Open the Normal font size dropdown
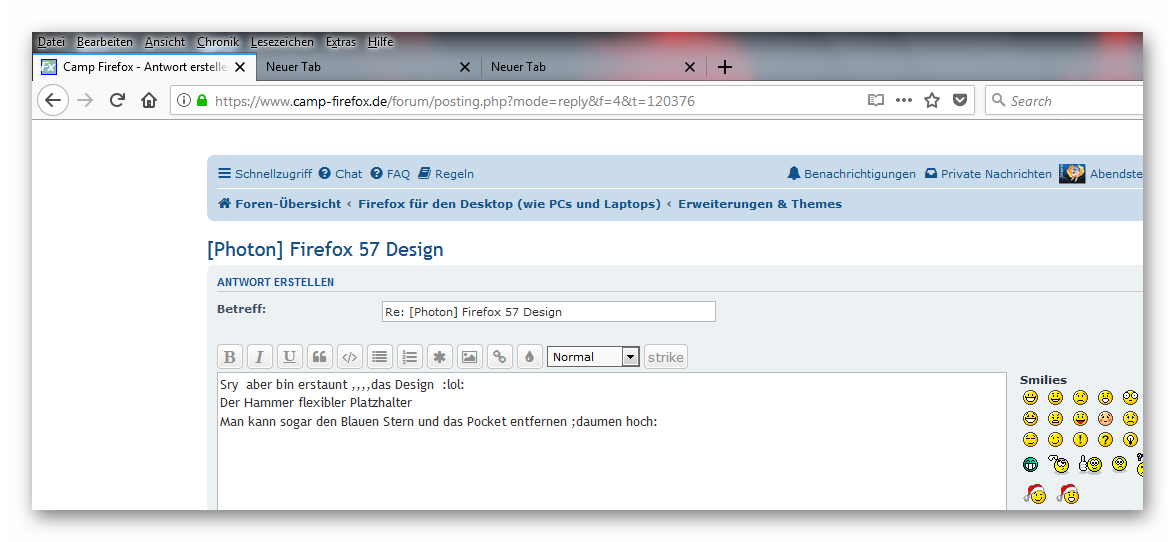The height and width of the screenshot is (542, 1175). (x=593, y=357)
